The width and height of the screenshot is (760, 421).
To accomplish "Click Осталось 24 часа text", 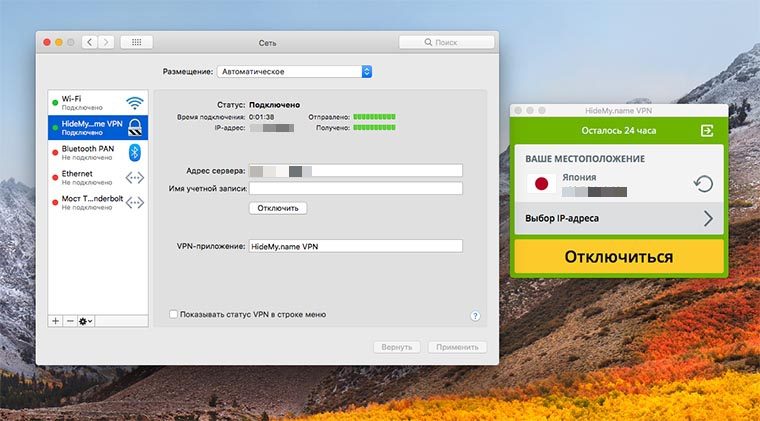I will tap(619, 131).
